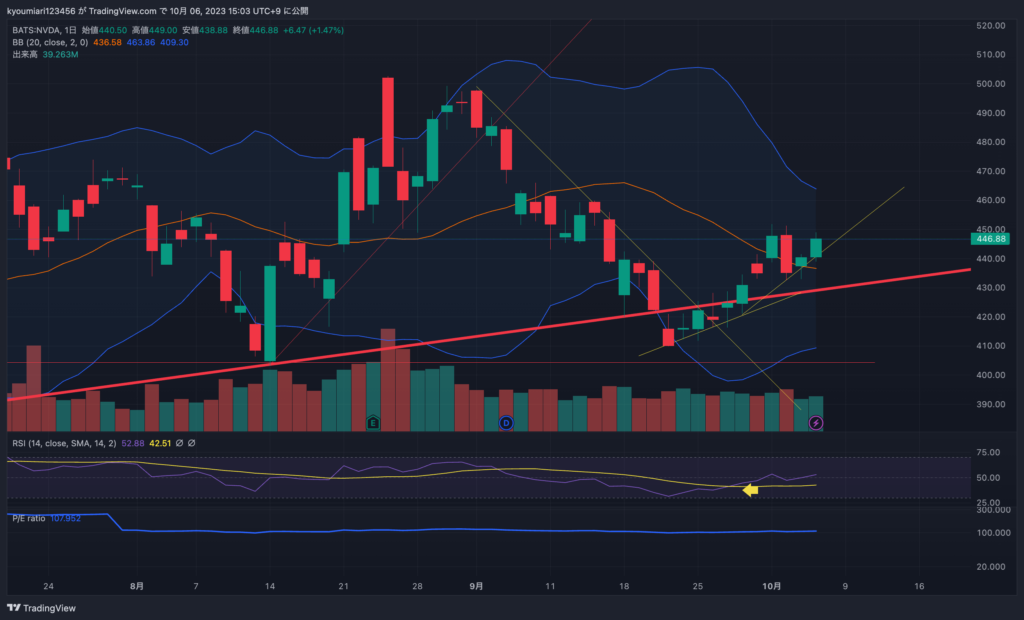Click the blue D dividend marker

[x=505, y=423]
